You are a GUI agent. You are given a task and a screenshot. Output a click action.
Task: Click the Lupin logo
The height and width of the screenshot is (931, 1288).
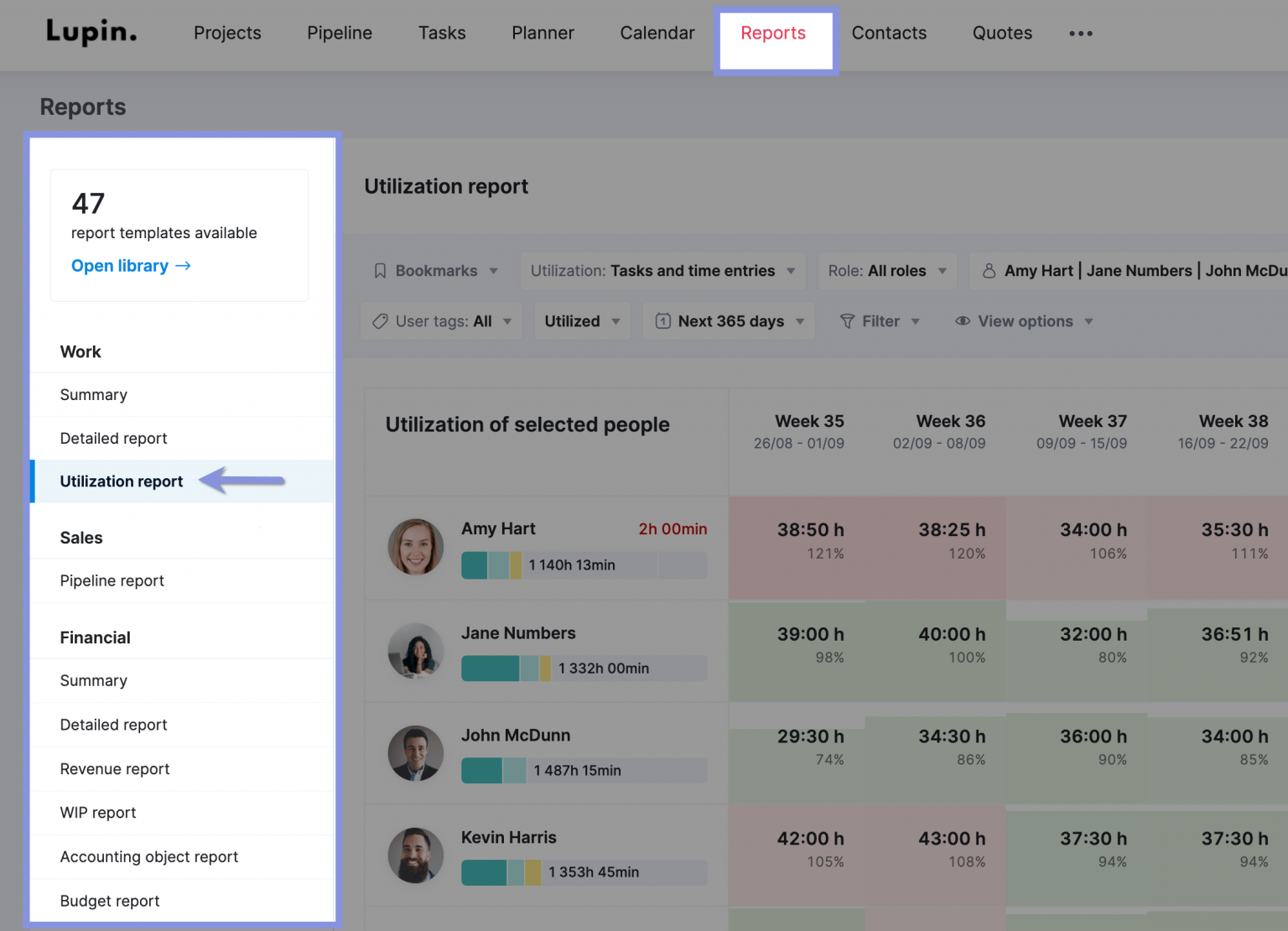pyautogui.click(x=91, y=32)
